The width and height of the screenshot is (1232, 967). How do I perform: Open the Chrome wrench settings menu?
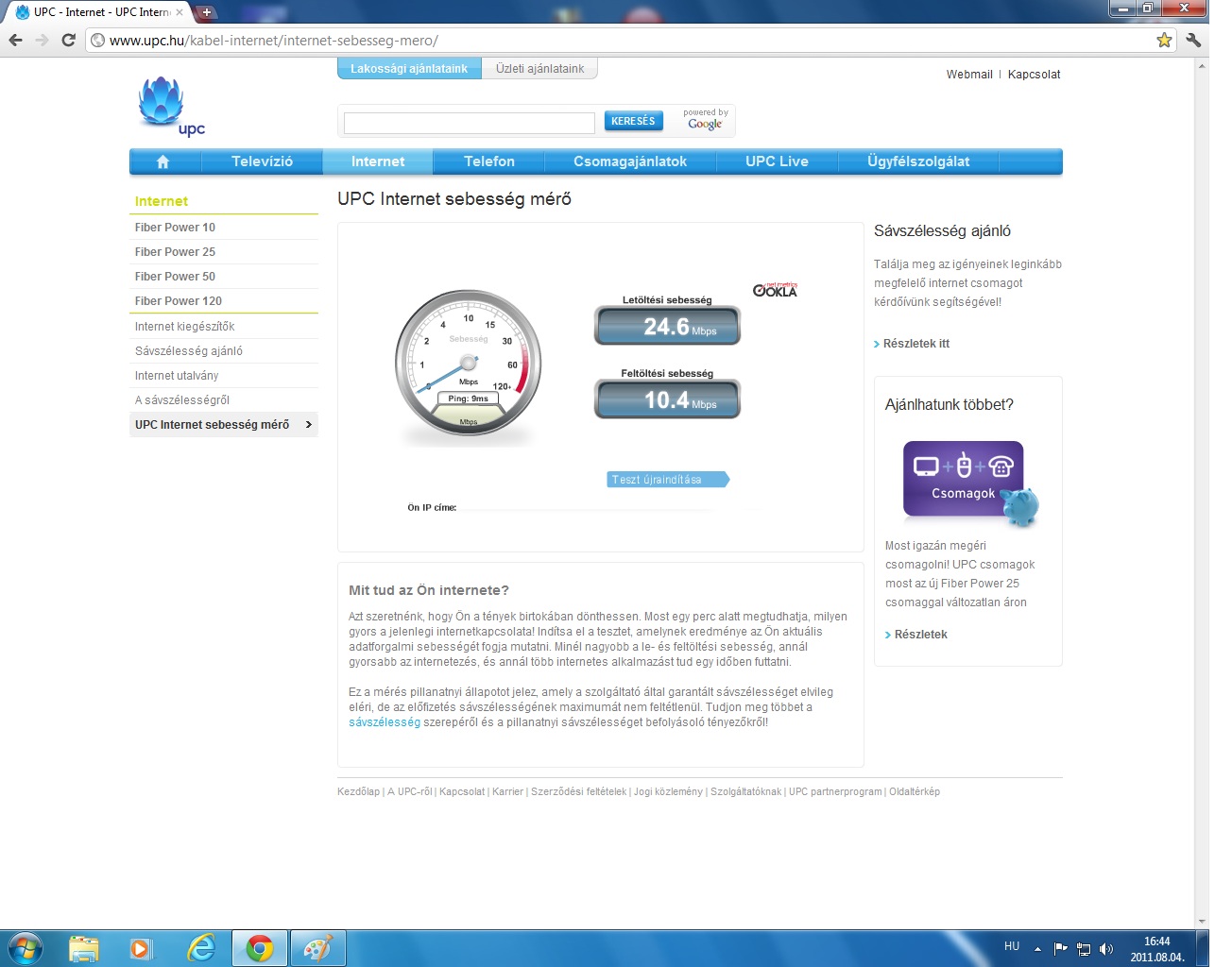point(1193,40)
